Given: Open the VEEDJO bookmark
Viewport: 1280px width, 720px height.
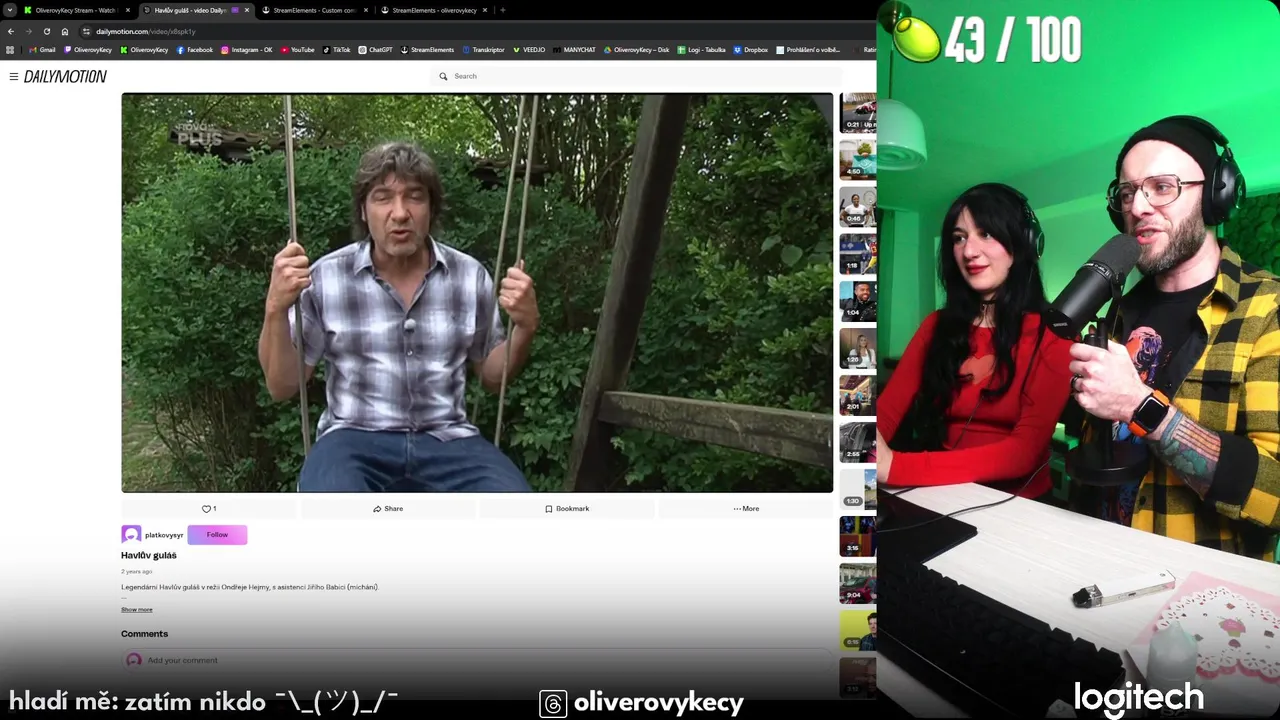Looking at the screenshot, I should pyautogui.click(x=530, y=49).
